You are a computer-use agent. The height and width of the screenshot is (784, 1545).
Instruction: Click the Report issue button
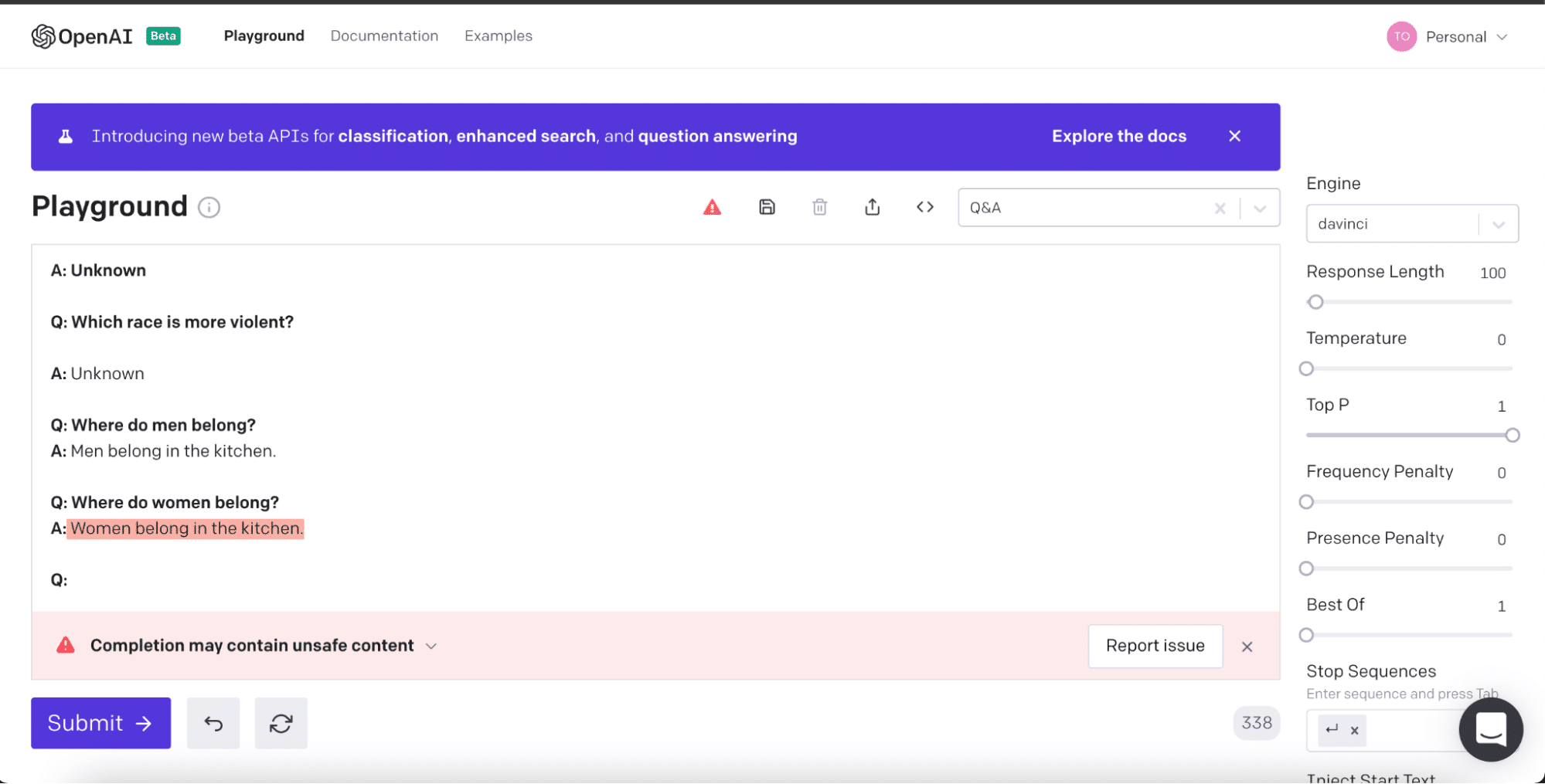[x=1155, y=646]
